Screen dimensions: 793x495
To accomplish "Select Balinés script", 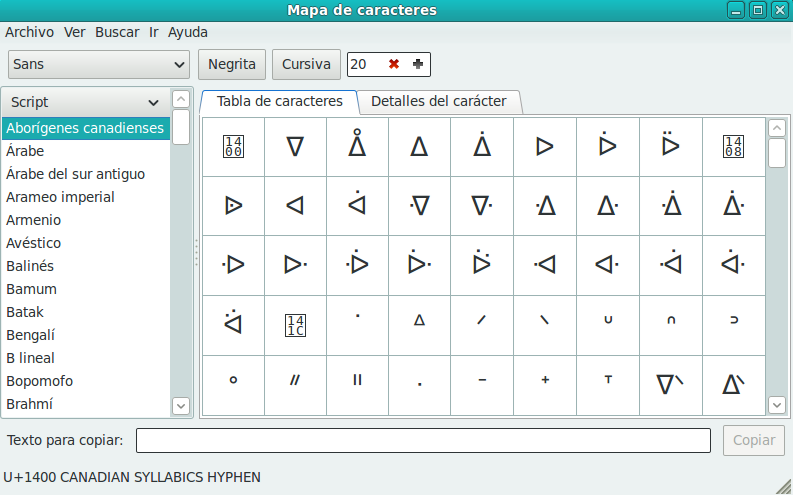I will 85,266.
